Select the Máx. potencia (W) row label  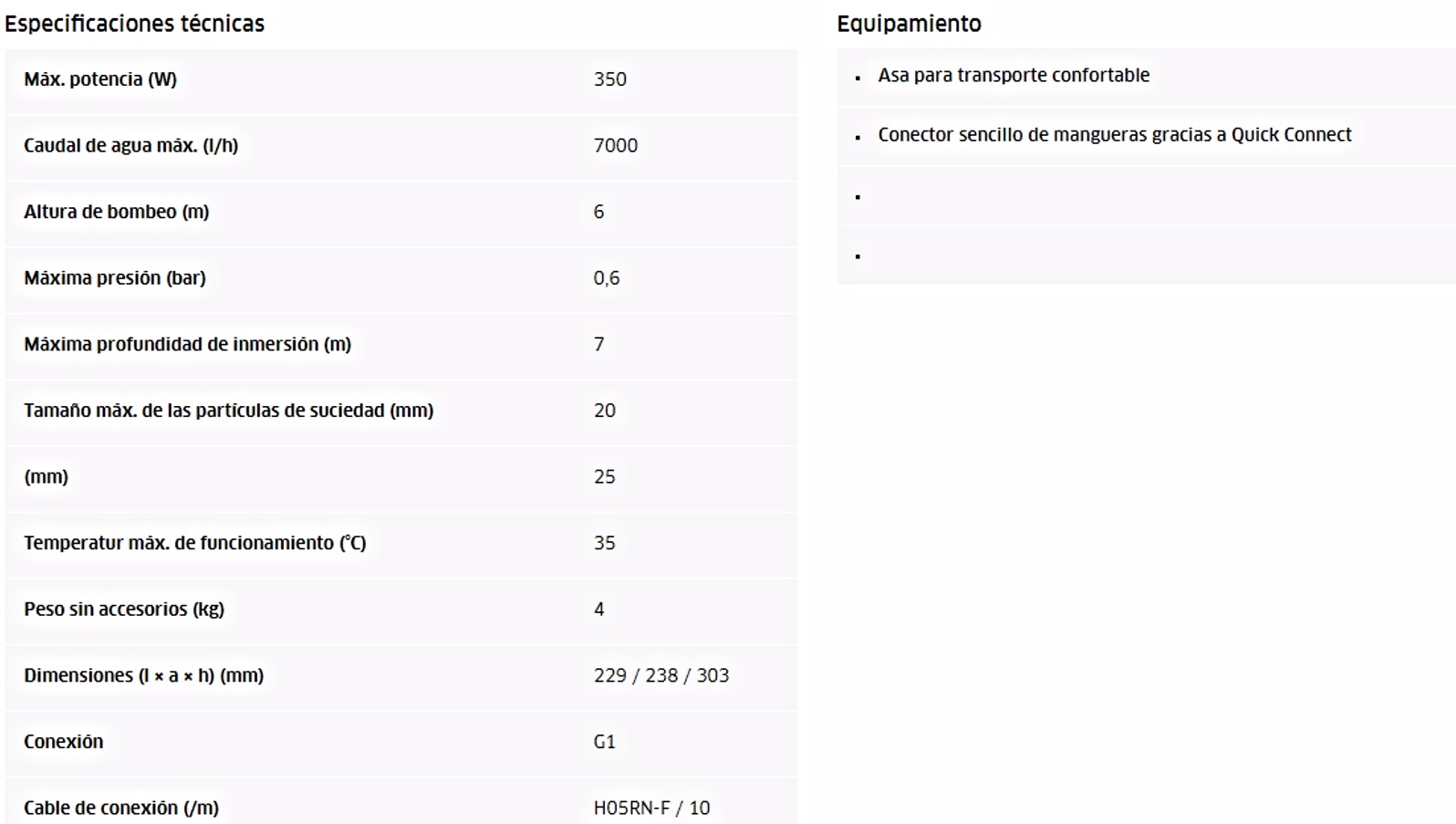click(x=100, y=79)
